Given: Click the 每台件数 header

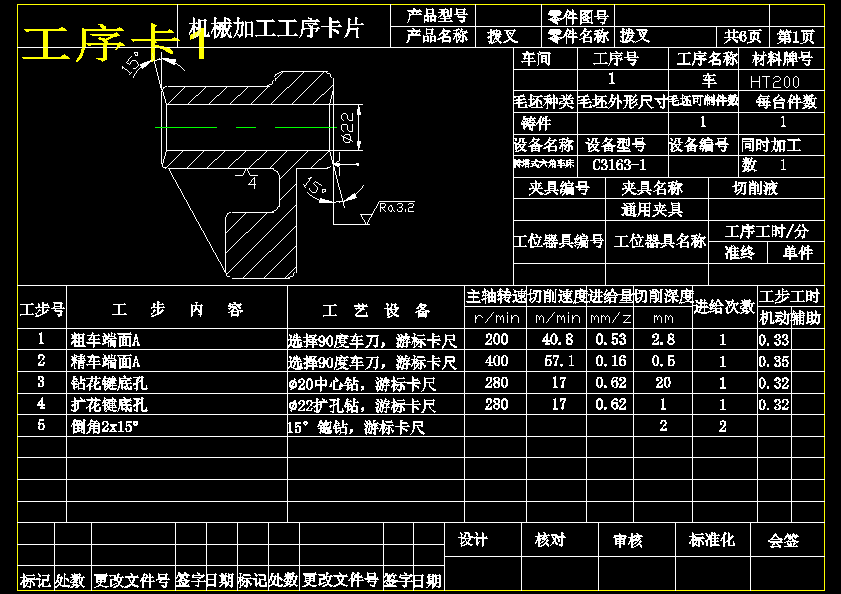Looking at the screenshot, I should tap(786, 101).
